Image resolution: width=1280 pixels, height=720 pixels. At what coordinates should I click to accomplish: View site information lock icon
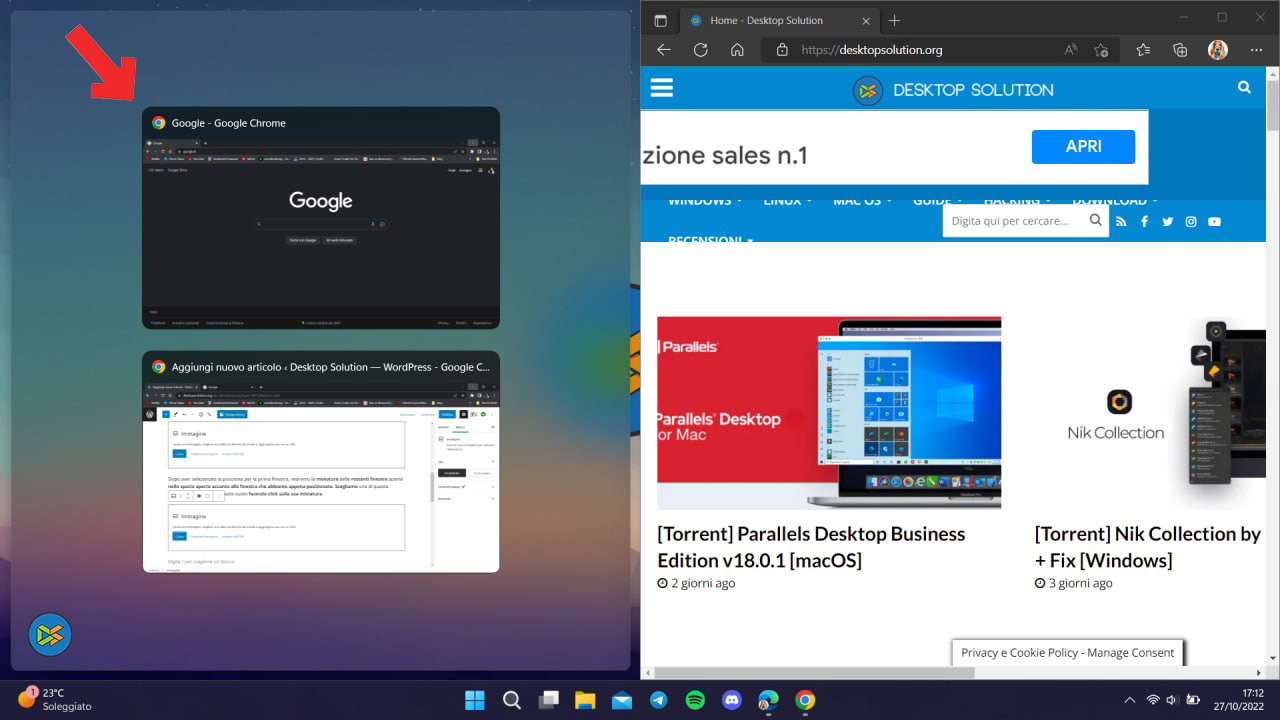click(782, 50)
